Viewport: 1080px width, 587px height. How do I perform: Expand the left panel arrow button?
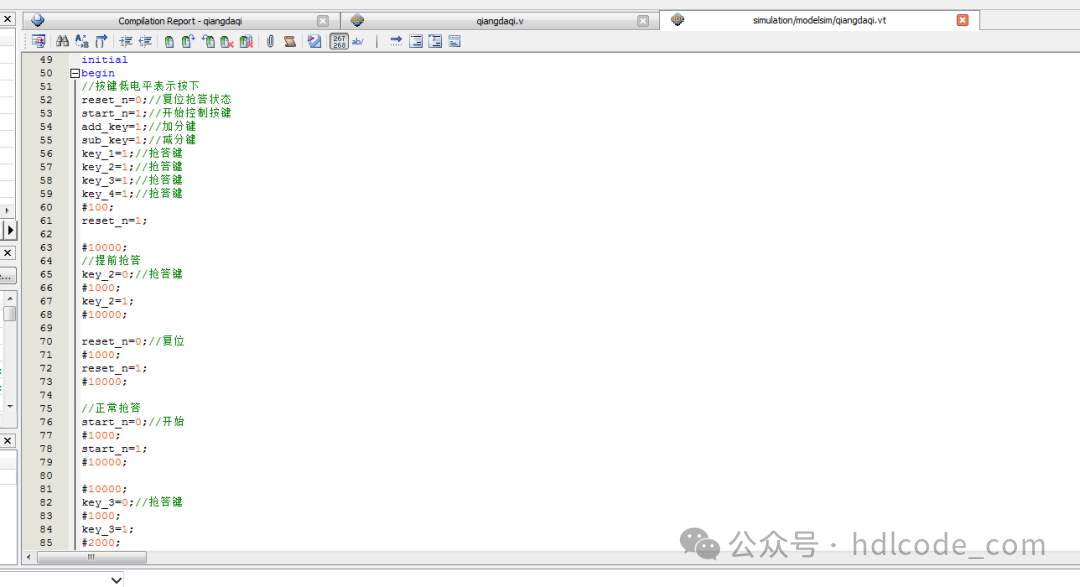(9, 229)
